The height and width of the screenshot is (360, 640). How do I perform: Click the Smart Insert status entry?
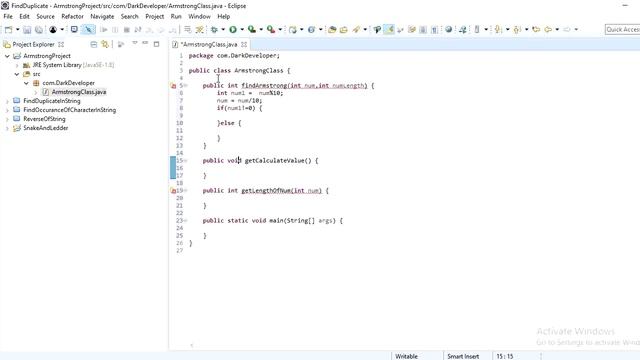[463, 356]
